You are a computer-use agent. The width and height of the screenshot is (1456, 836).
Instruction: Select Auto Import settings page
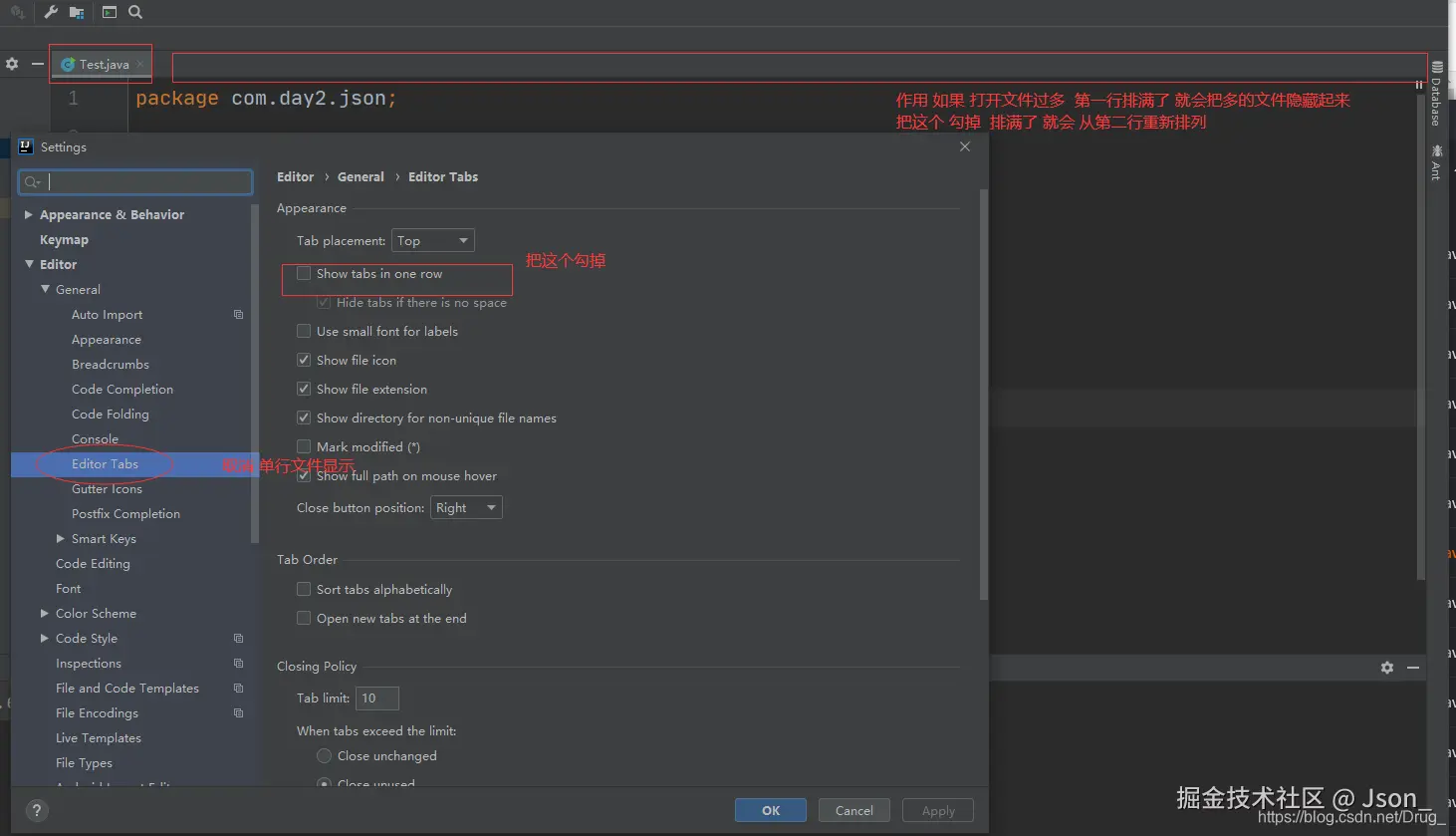(x=107, y=315)
